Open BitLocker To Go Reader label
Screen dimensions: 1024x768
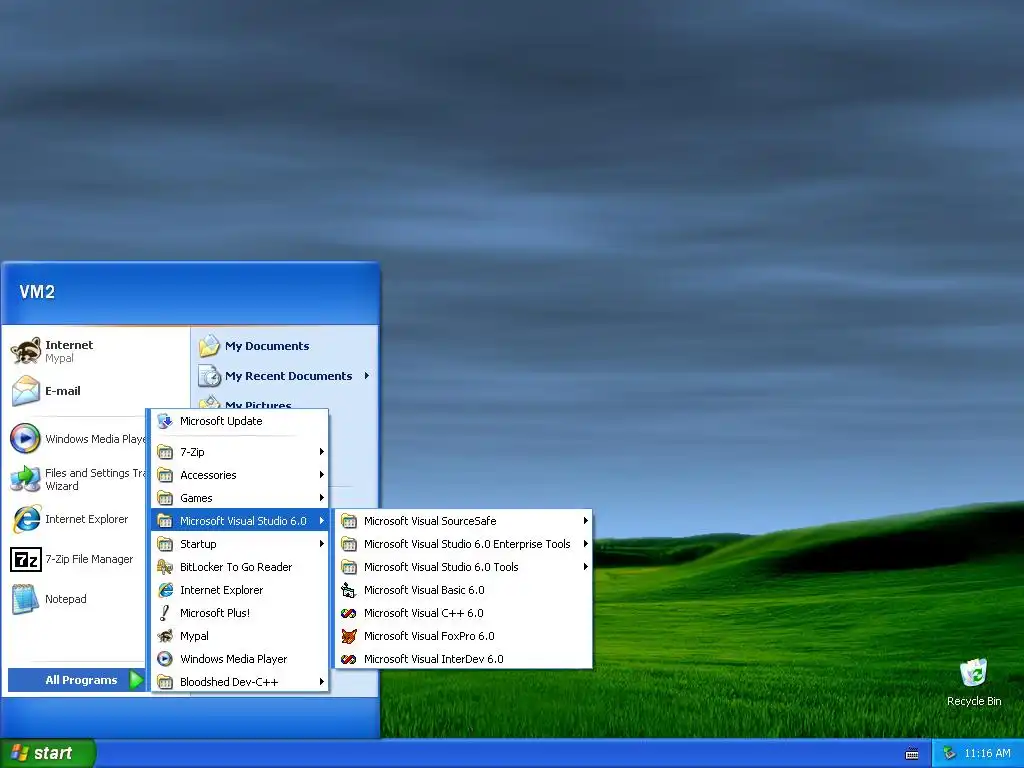pyautogui.click(x=236, y=567)
